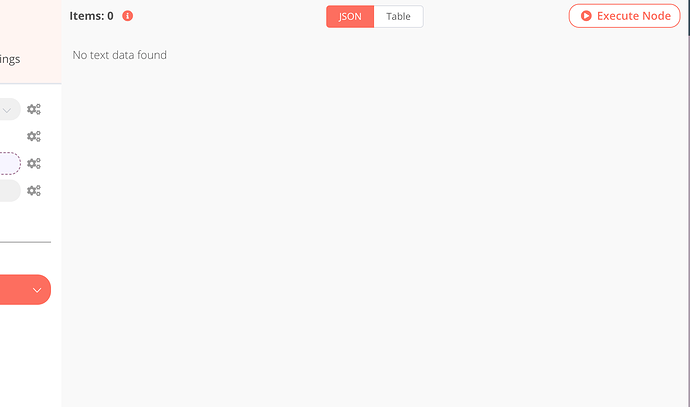690x407 pixels.
Task: Click the red dropdown button body
Action: [25, 290]
